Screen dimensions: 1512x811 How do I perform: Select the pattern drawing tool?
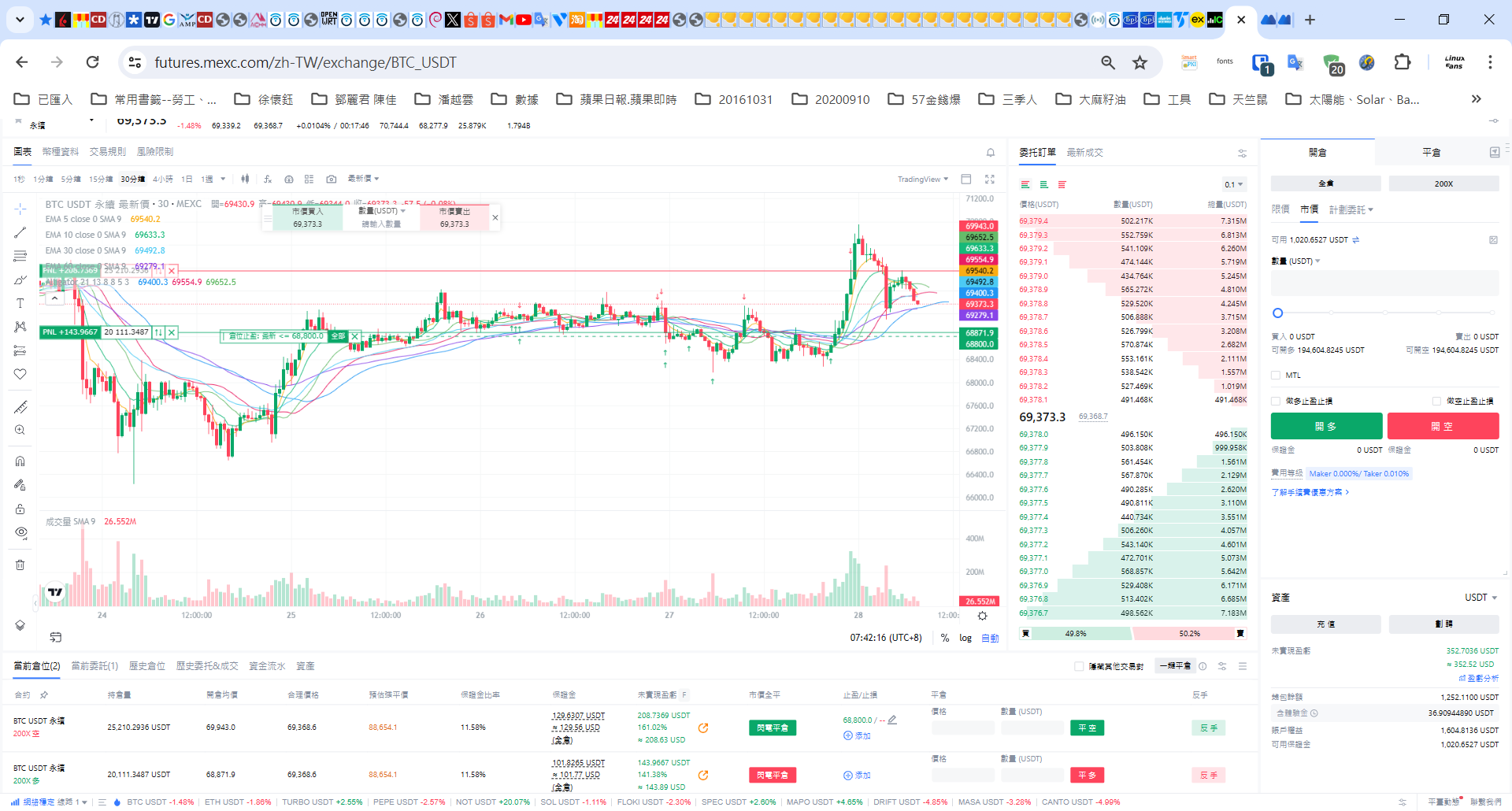click(20, 327)
